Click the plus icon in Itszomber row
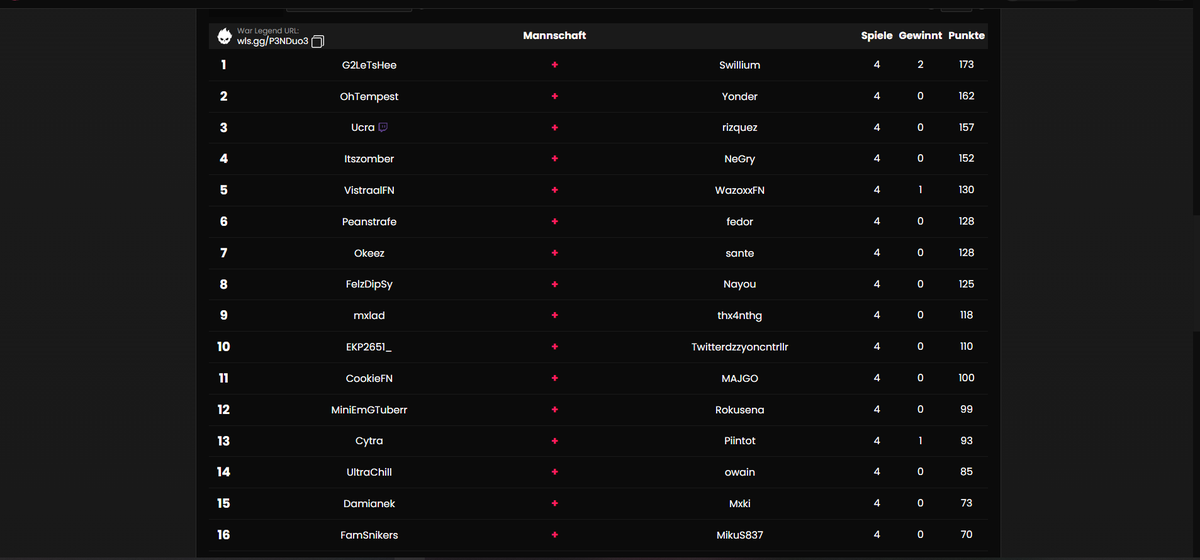The height and width of the screenshot is (560, 1200). coord(554,159)
